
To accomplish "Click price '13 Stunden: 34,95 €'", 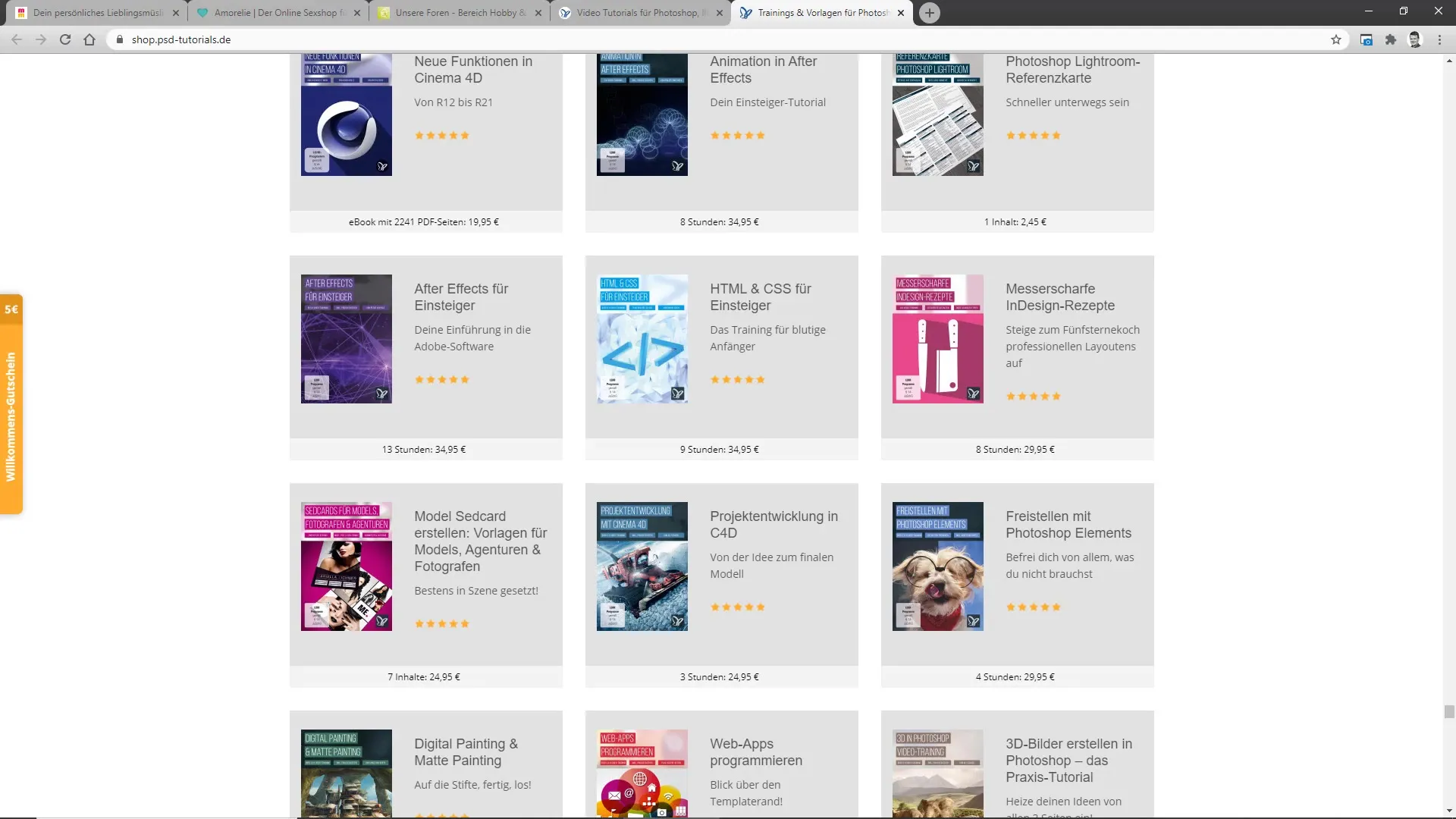I will pyautogui.click(x=424, y=450).
